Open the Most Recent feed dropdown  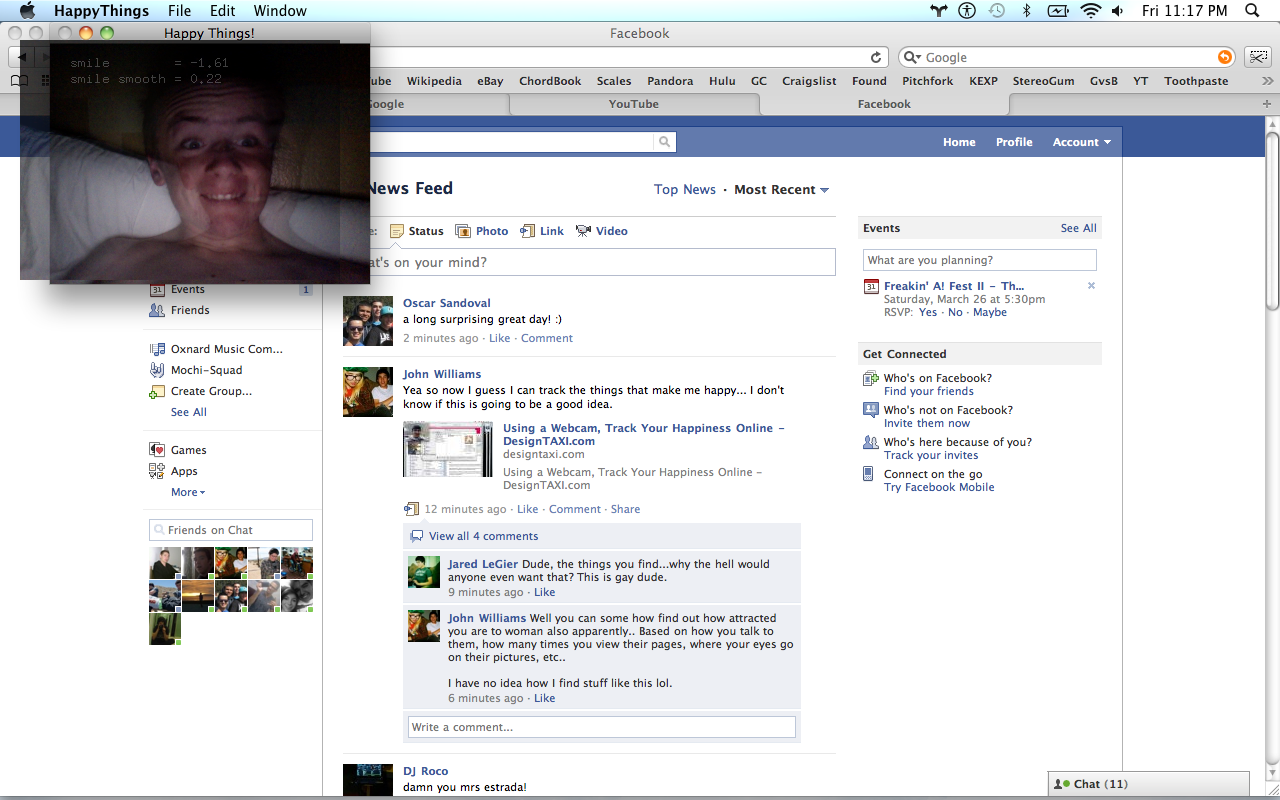(781, 190)
